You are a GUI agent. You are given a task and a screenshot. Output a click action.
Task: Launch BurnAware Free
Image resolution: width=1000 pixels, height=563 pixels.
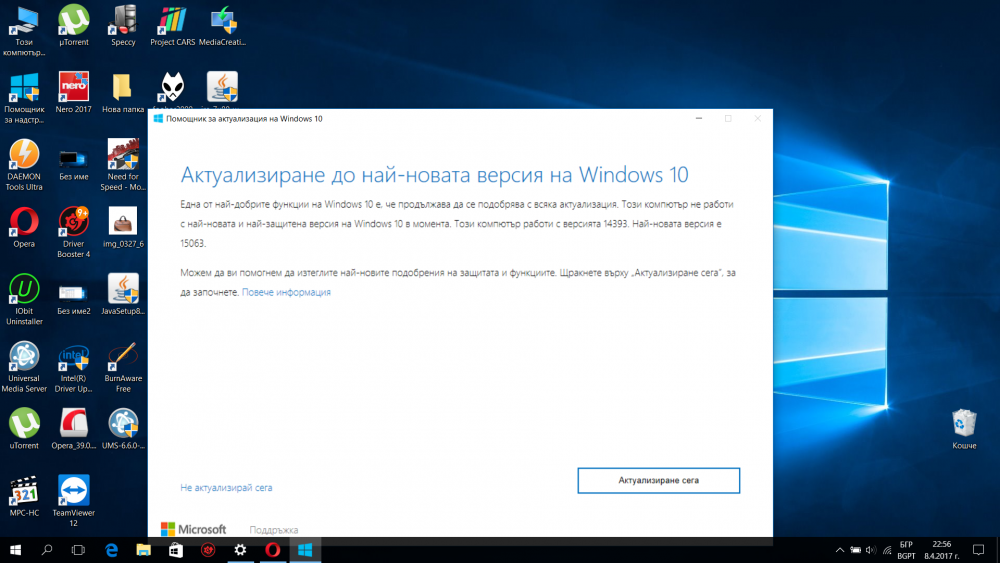coord(123,367)
